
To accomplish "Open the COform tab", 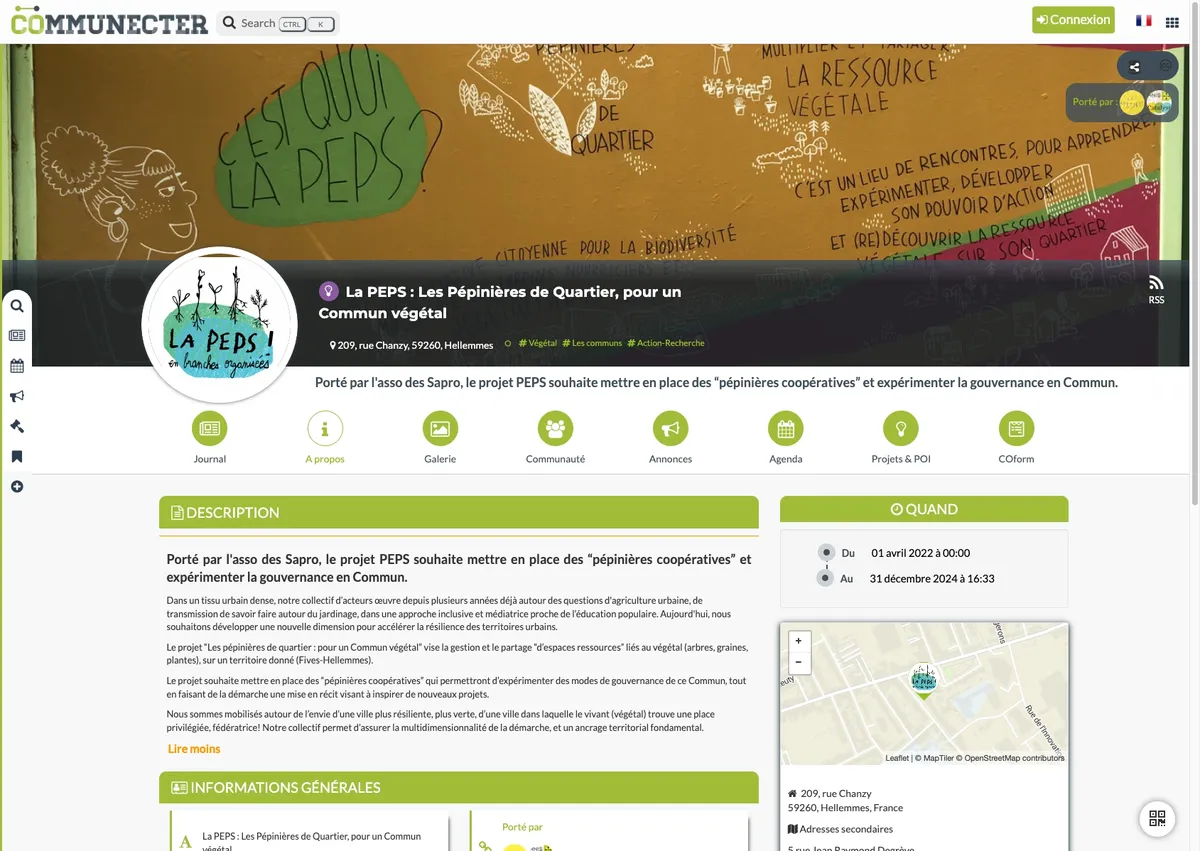I will click(1016, 437).
